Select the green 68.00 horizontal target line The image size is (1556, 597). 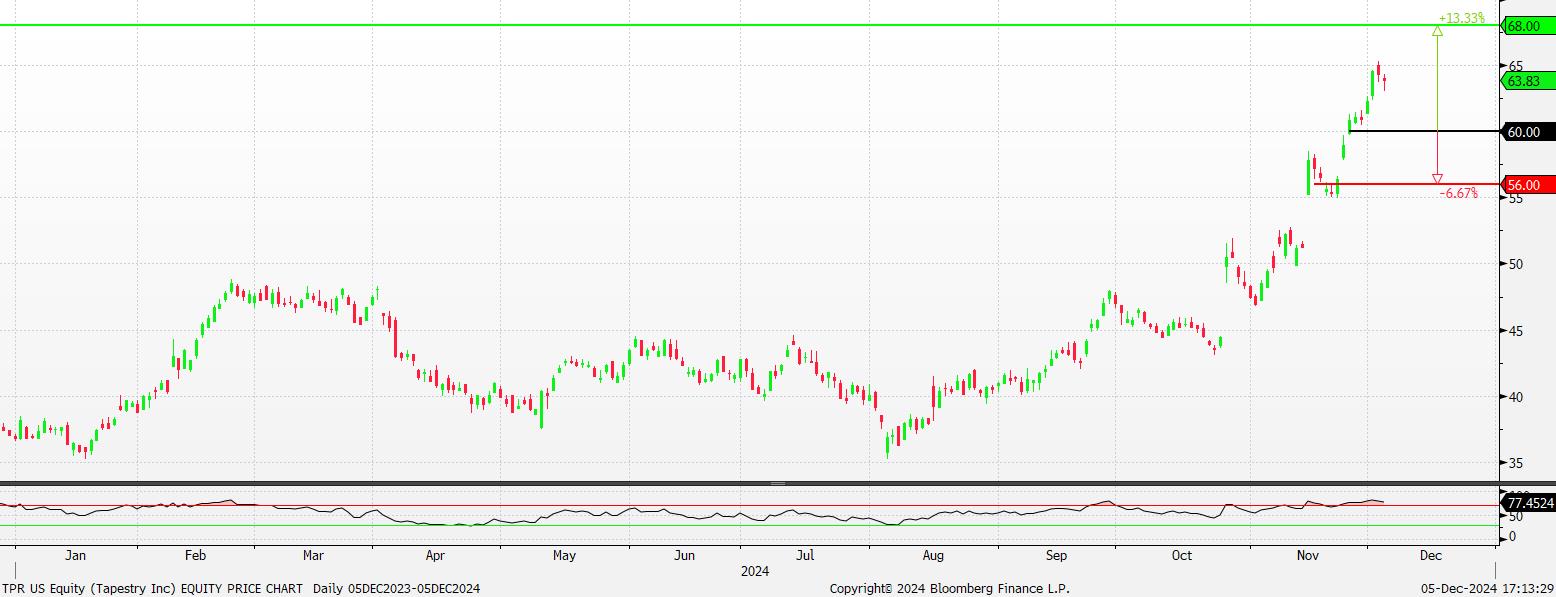750,25
